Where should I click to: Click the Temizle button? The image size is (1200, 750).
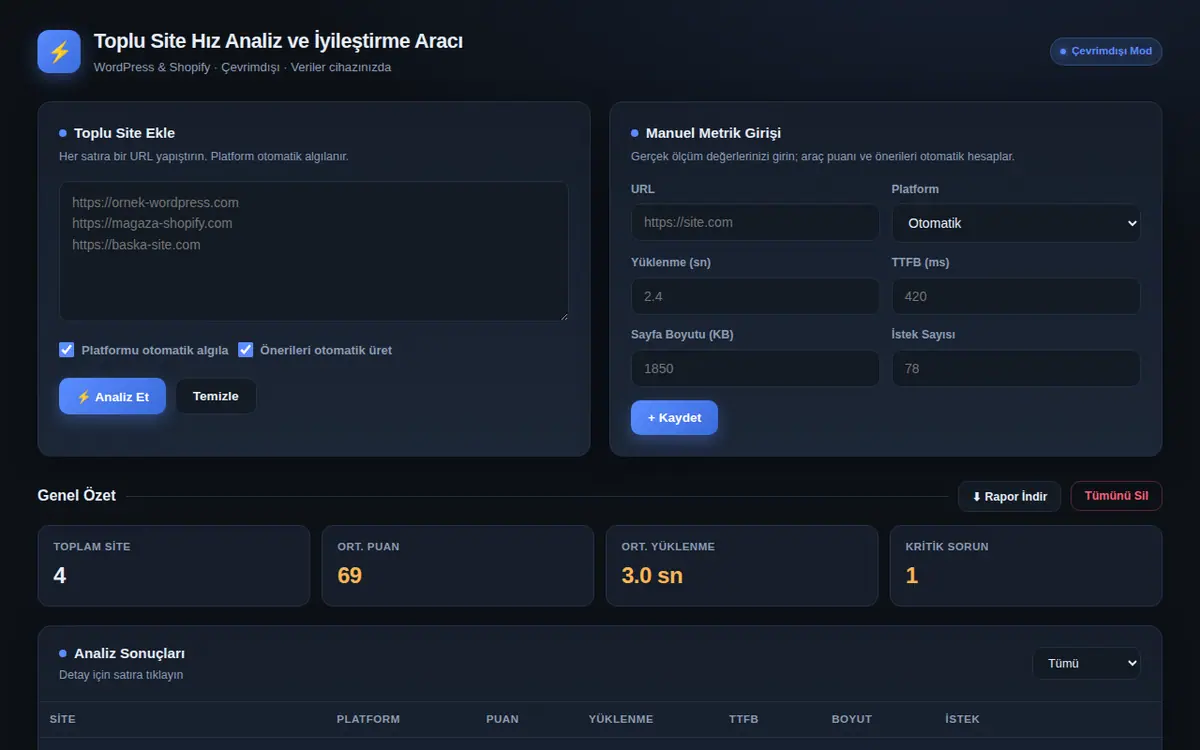[216, 396]
